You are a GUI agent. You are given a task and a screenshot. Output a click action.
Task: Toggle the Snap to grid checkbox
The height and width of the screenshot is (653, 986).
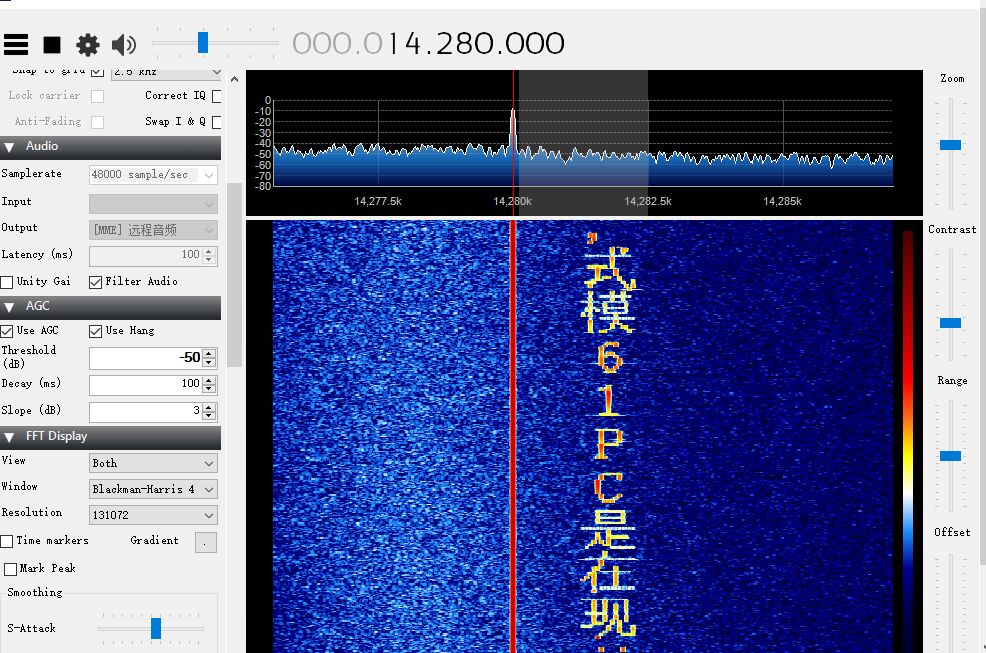tap(97, 71)
